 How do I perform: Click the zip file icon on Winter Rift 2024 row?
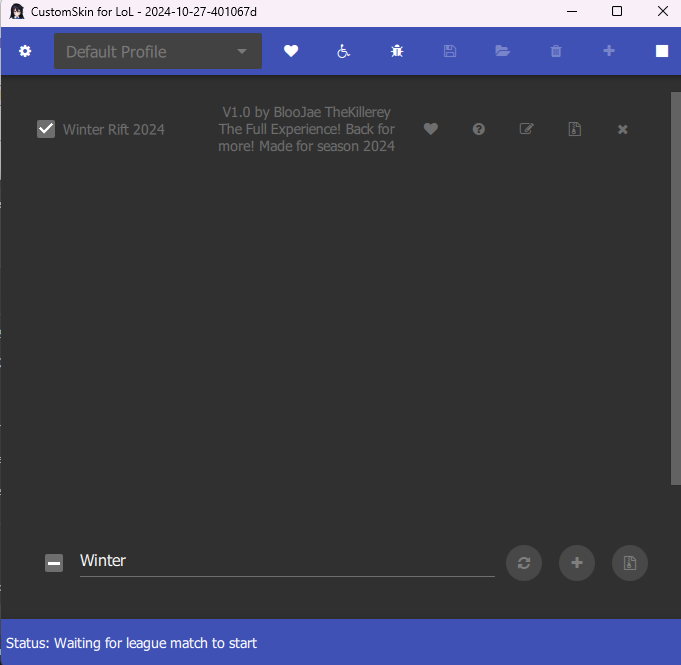575,129
